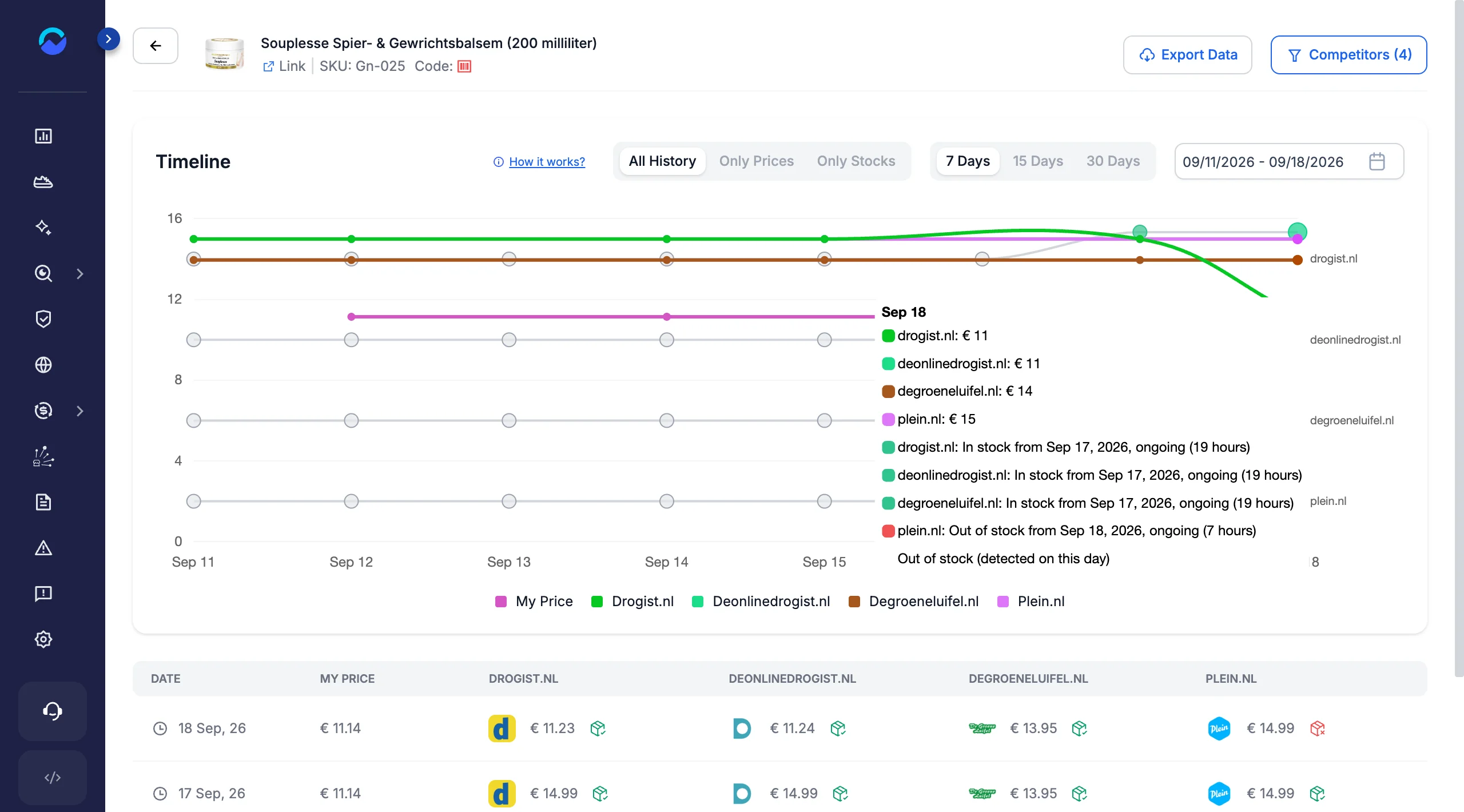1464x812 pixels.
Task: Open the shoe products icon in sidebar
Action: coord(43,182)
